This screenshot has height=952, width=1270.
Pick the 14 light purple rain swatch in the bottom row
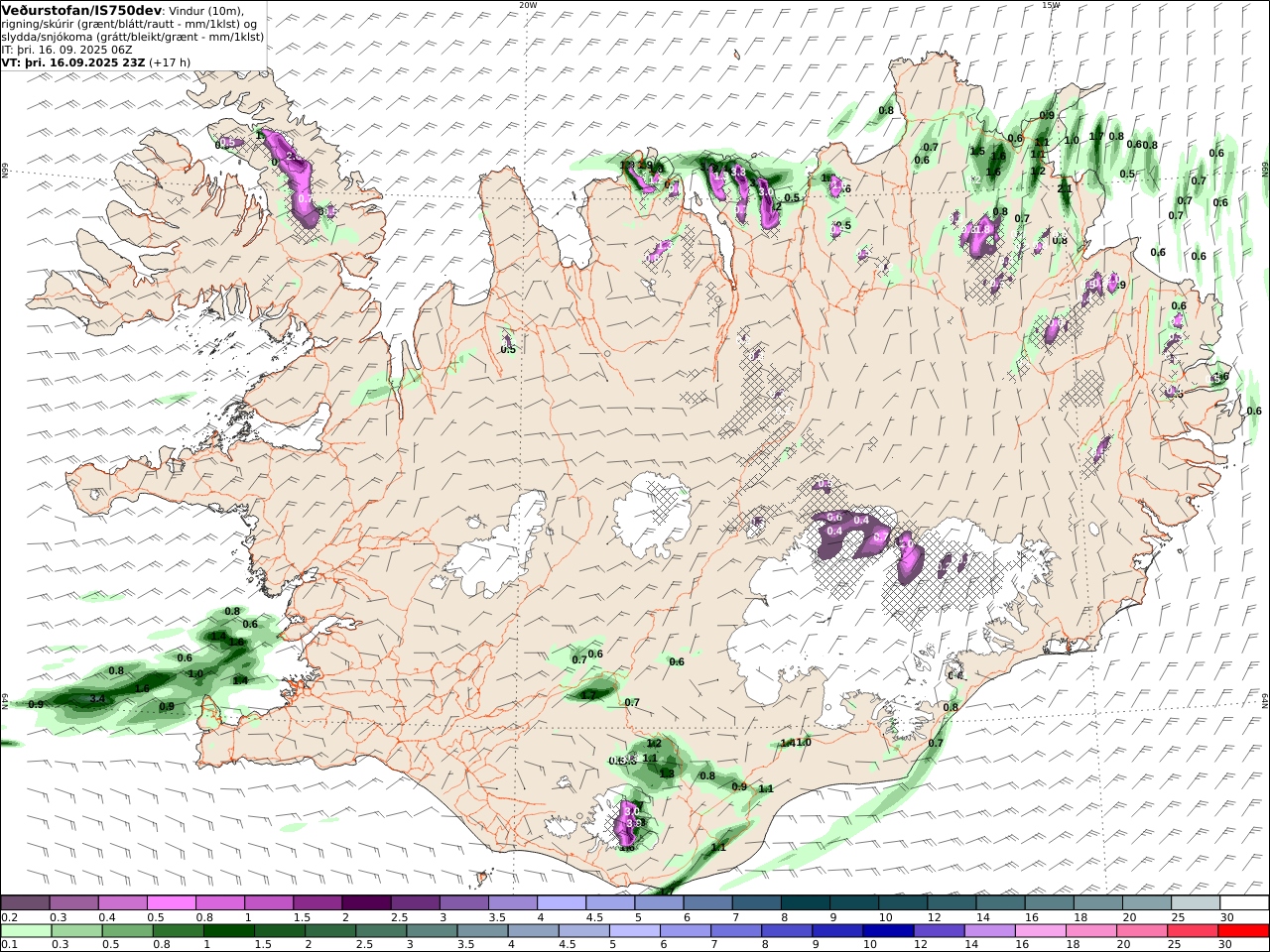pos(989,931)
